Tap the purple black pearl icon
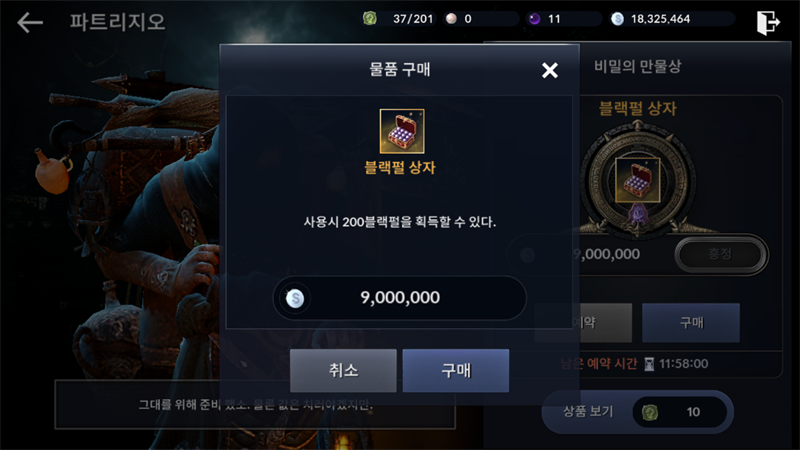Screen dimensions: 800x450 pos(534,19)
